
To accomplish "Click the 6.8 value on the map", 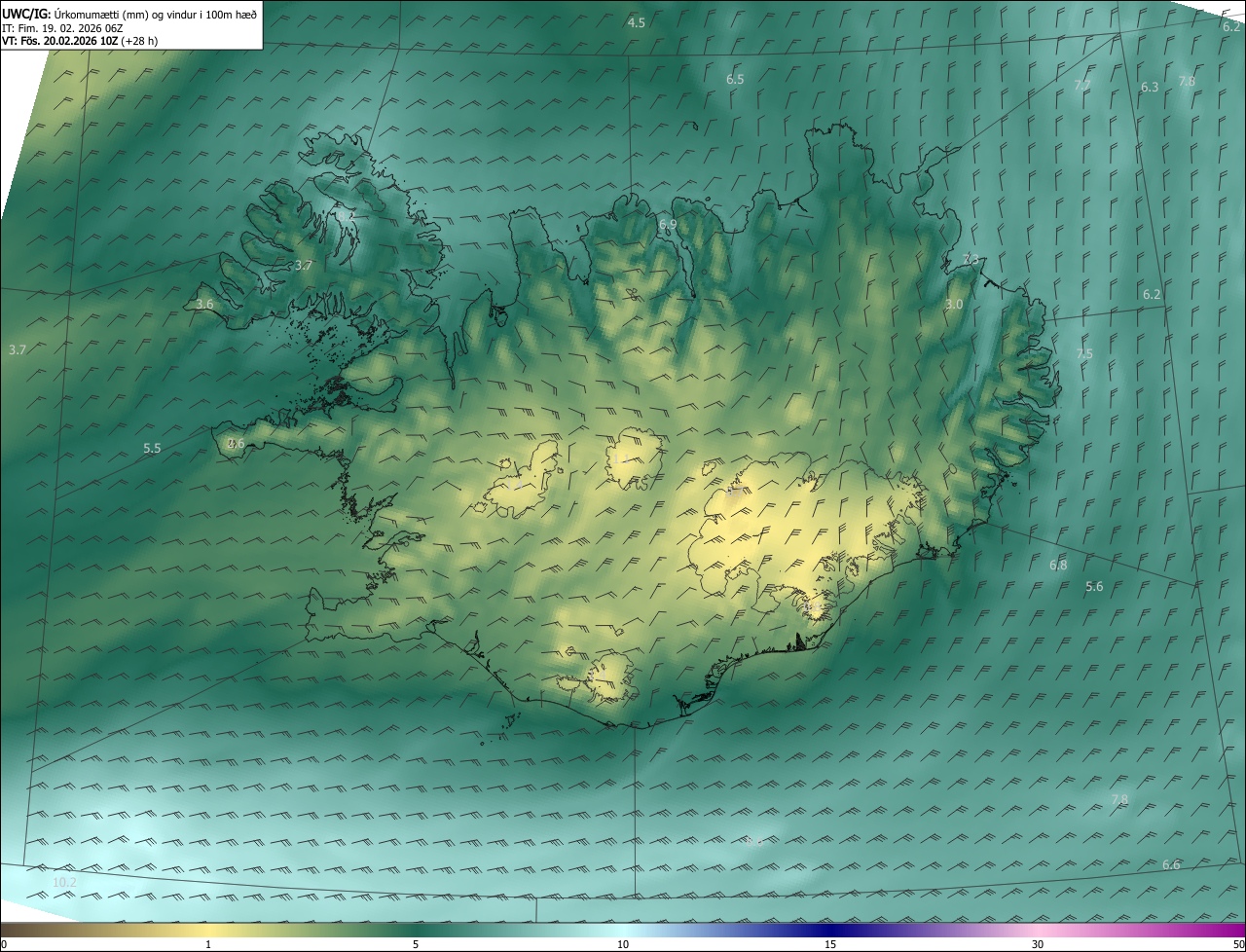I will pyautogui.click(x=1058, y=566).
